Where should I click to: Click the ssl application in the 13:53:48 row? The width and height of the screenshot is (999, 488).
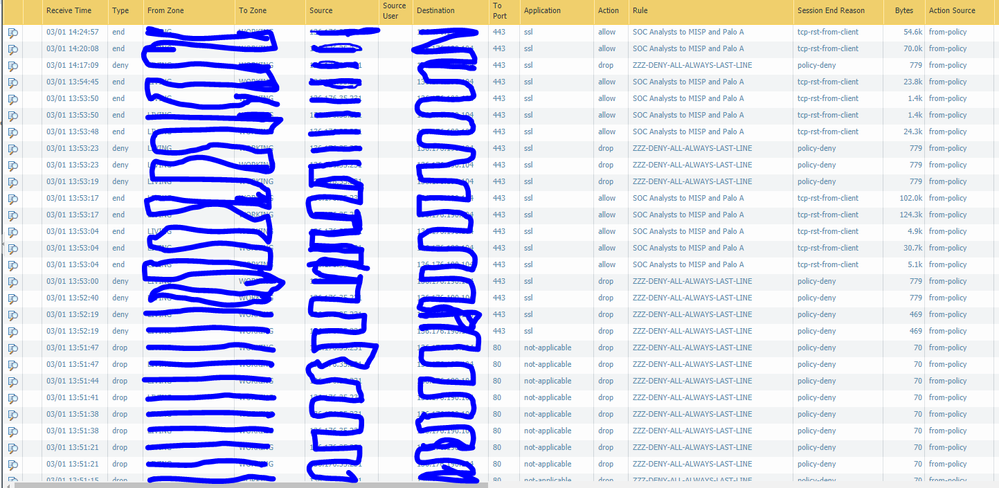pyautogui.click(x=528, y=131)
